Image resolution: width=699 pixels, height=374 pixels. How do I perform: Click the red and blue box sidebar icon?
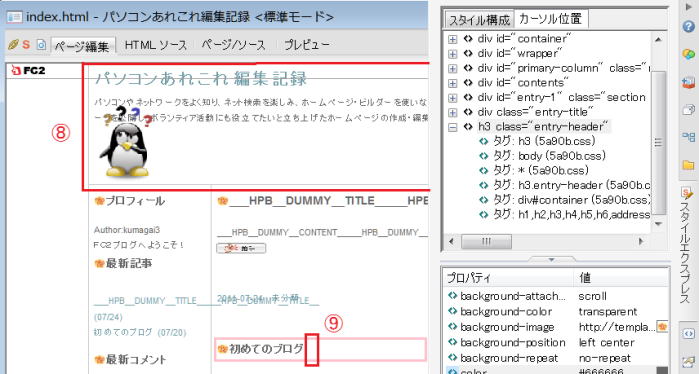pos(689,82)
